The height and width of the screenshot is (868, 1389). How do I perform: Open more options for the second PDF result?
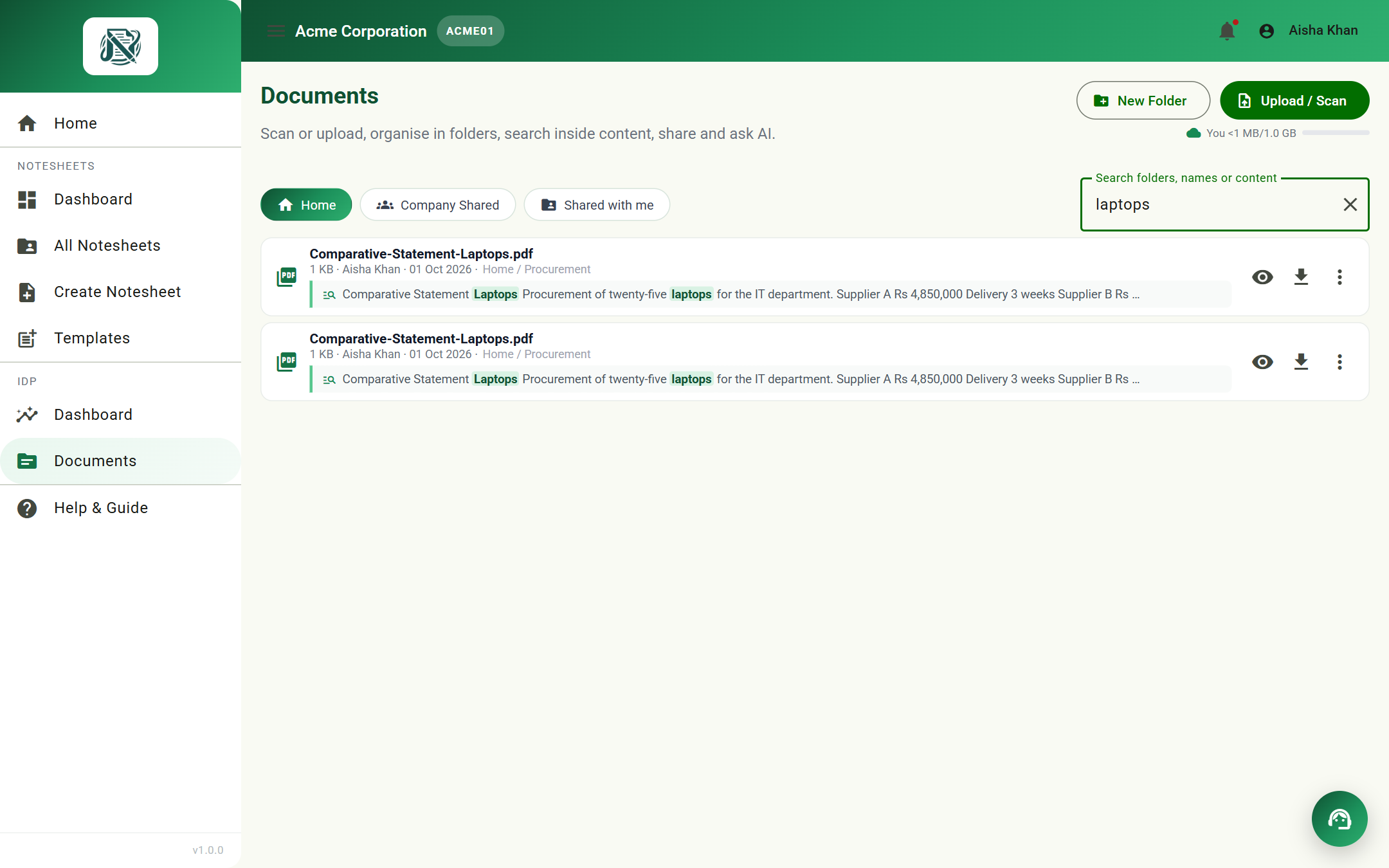click(1339, 362)
